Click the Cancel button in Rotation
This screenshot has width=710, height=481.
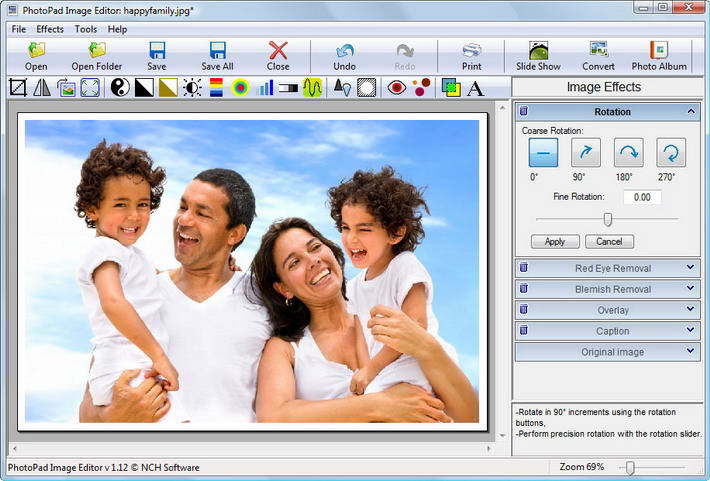click(609, 241)
